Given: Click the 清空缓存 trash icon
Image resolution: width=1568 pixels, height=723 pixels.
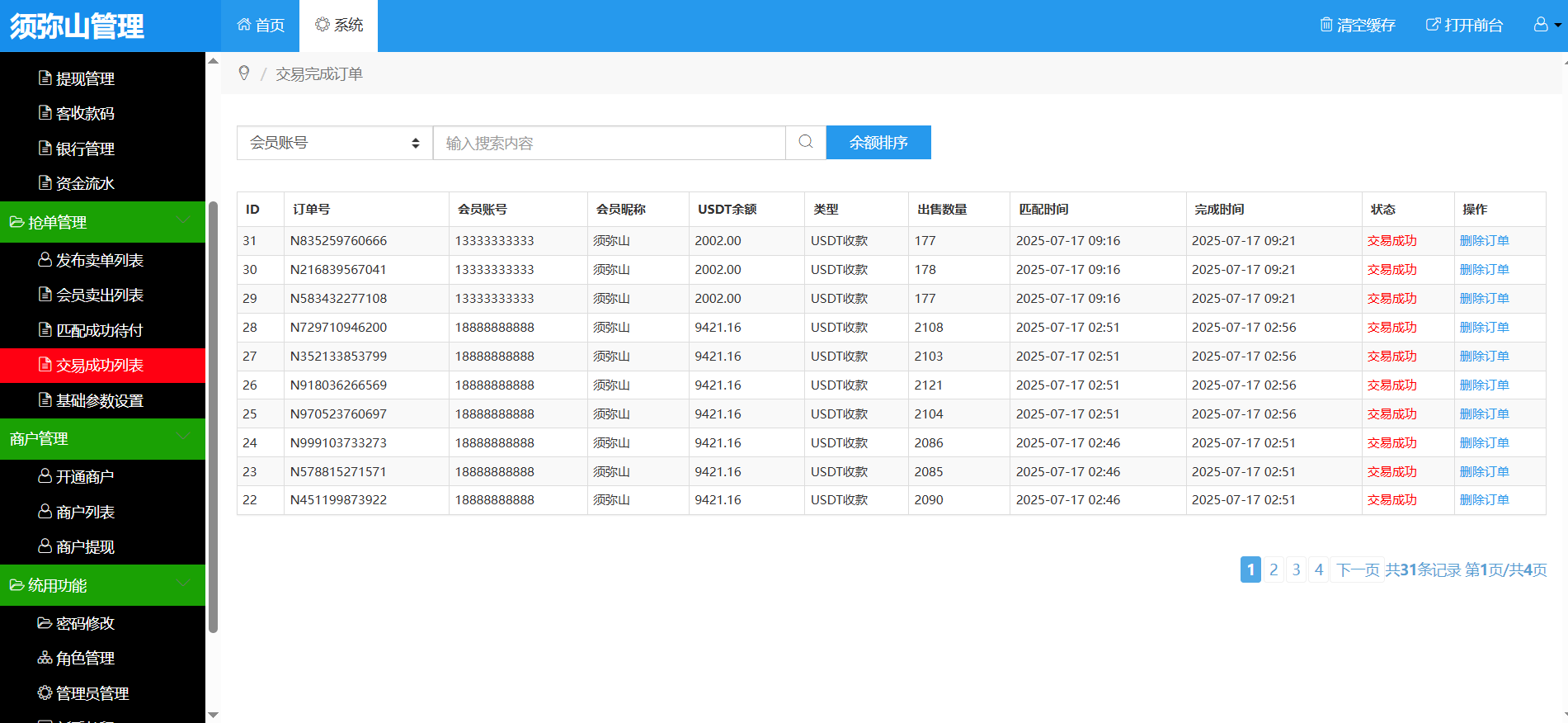Looking at the screenshot, I should (x=1326, y=25).
